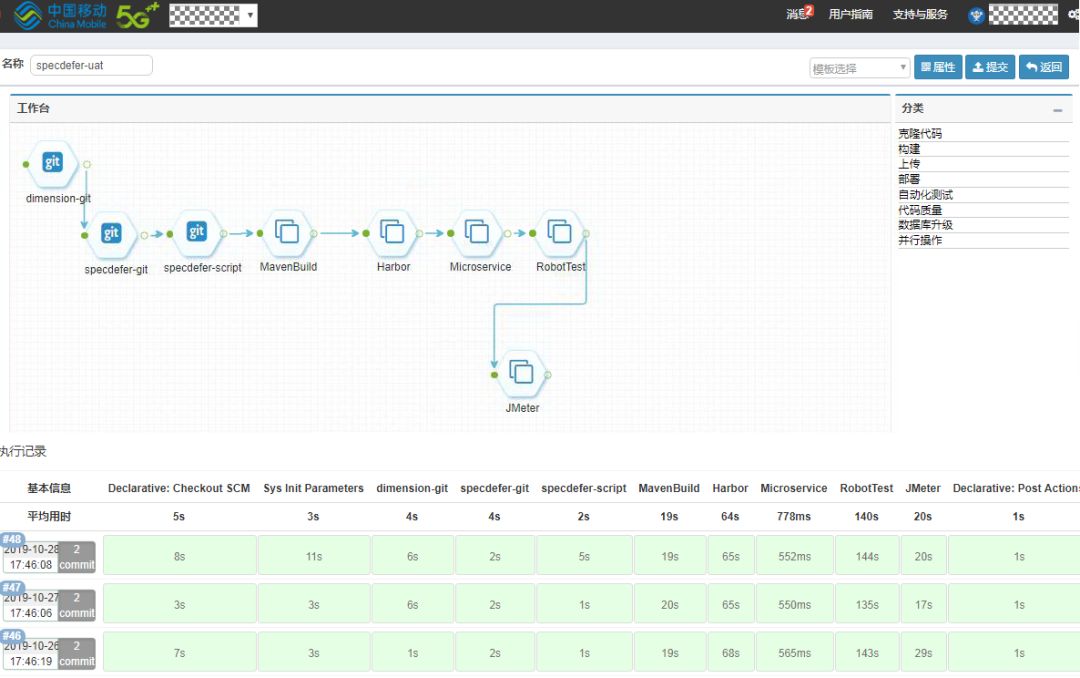Screen dimensions: 1080x678
Task: Click the #48 build number badge
Action: [x=12, y=539]
